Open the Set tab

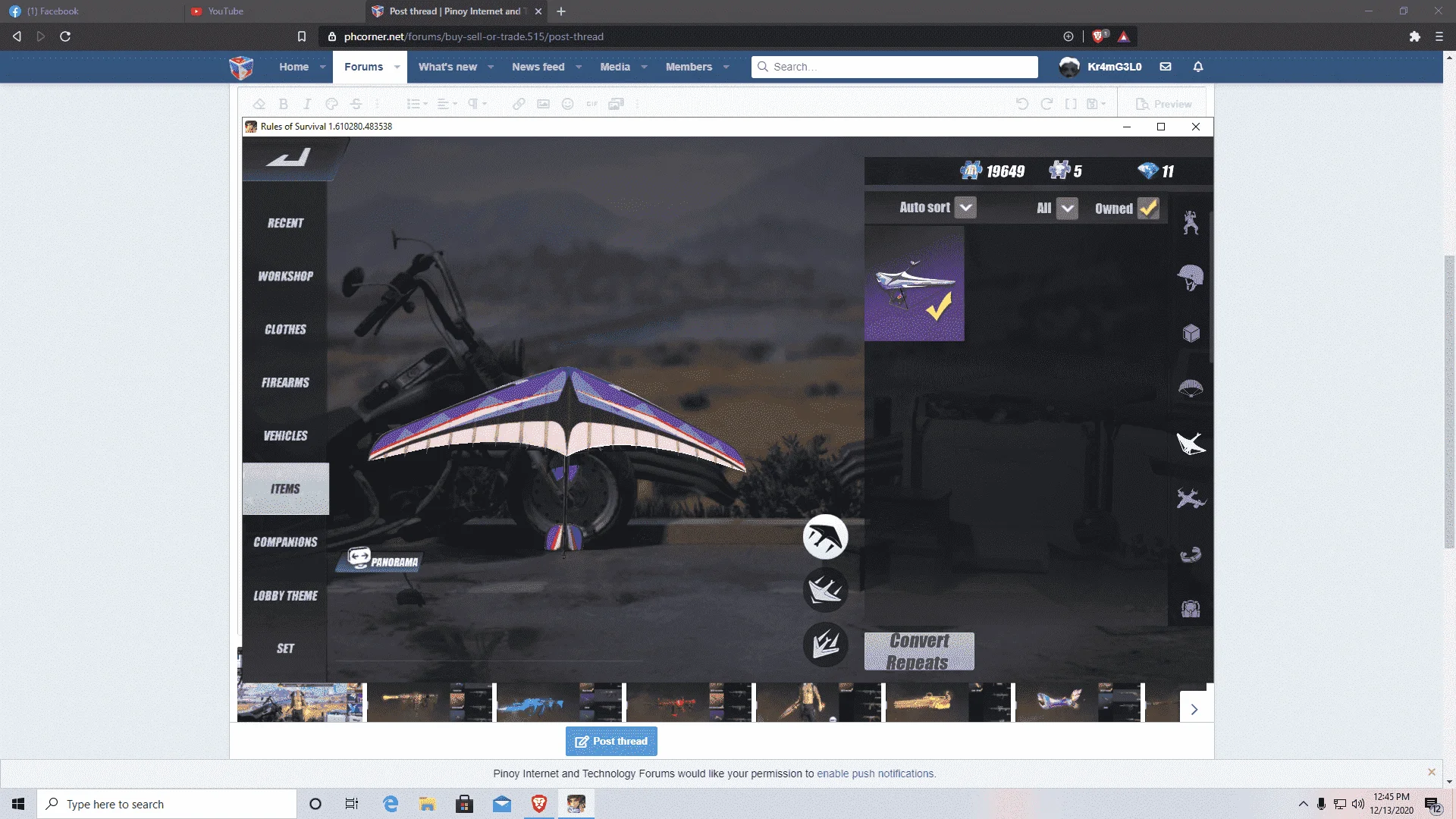(x=285, y=648)
